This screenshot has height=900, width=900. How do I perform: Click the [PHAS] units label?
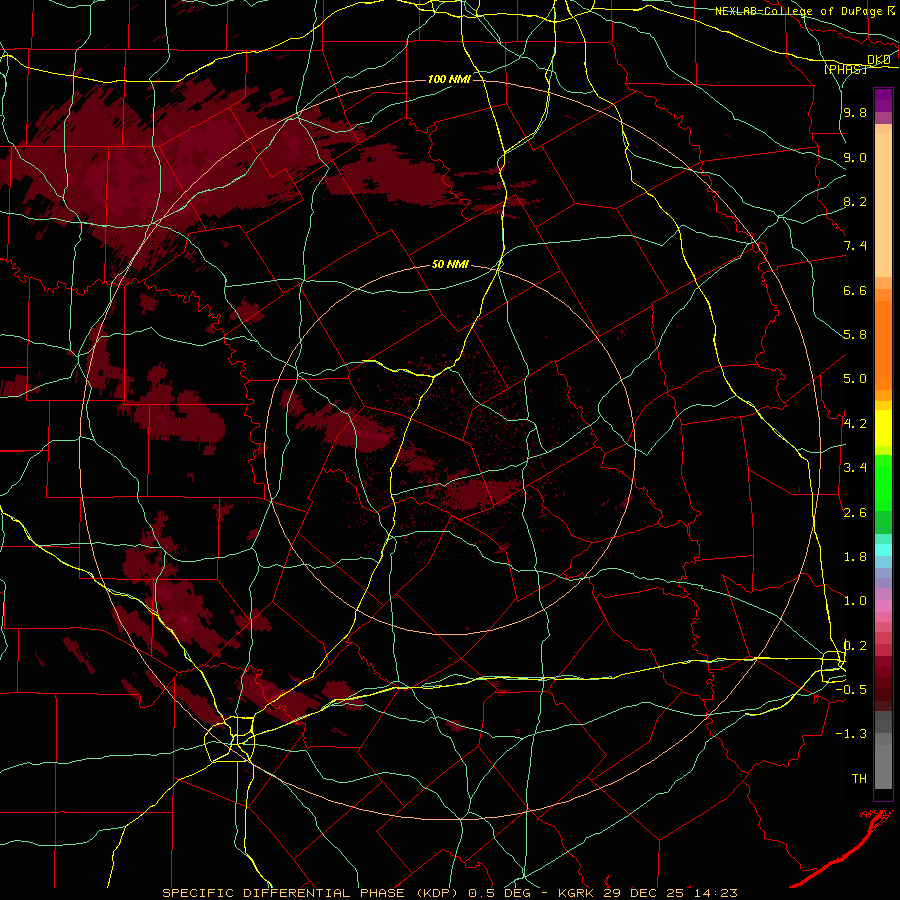coord(845,69)
